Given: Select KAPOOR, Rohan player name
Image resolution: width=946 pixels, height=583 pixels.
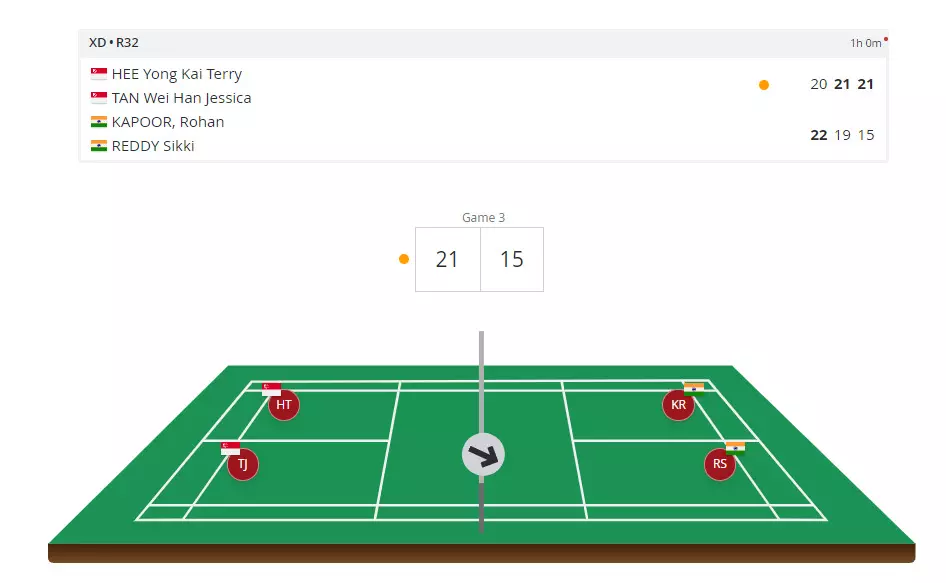Looking at the screenshot, I should (168, 122).
